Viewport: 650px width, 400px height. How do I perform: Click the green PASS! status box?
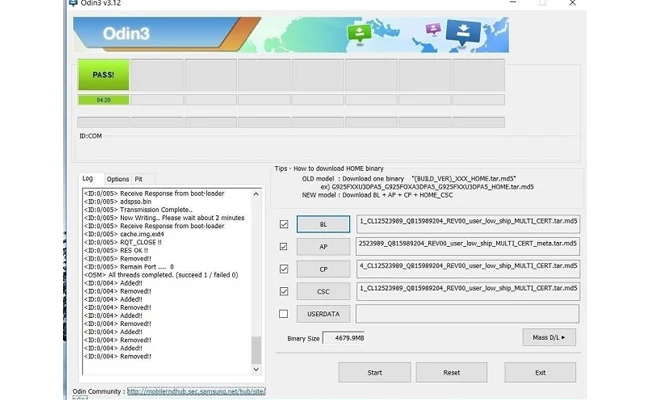(103, 75)
